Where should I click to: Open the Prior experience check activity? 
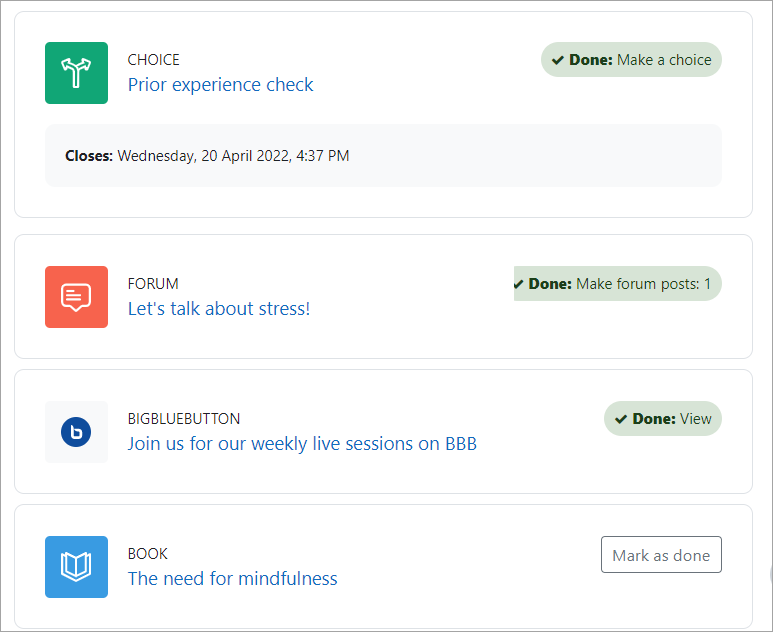[220, 85]
